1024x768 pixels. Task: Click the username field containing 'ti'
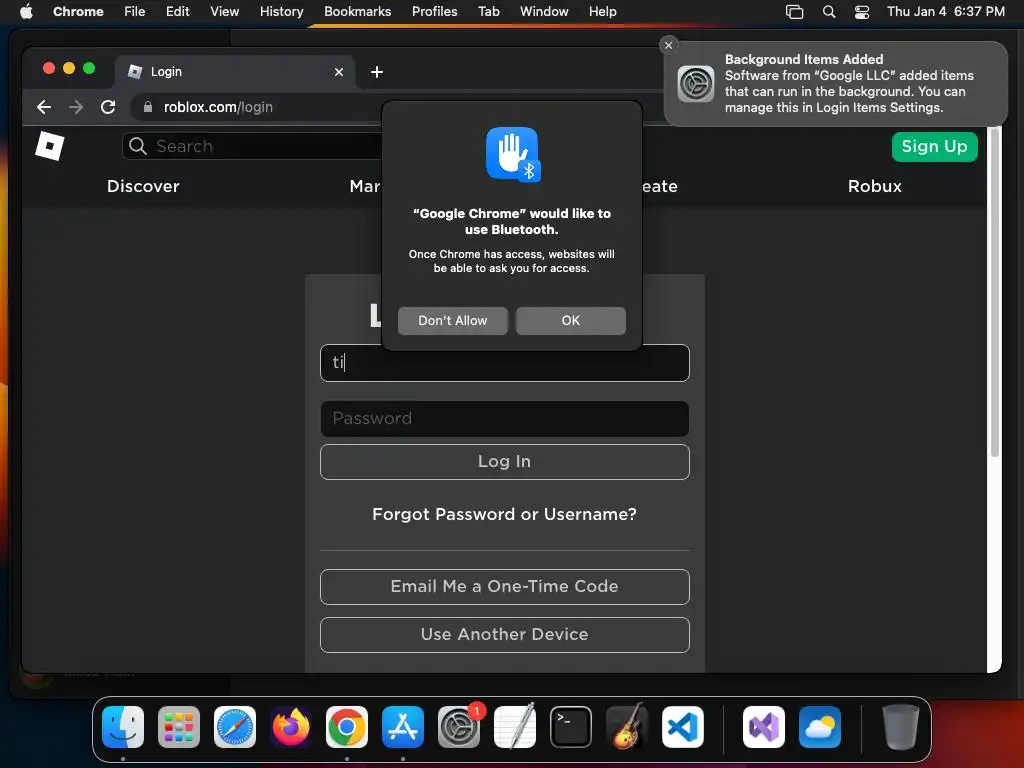pos(505,363)
